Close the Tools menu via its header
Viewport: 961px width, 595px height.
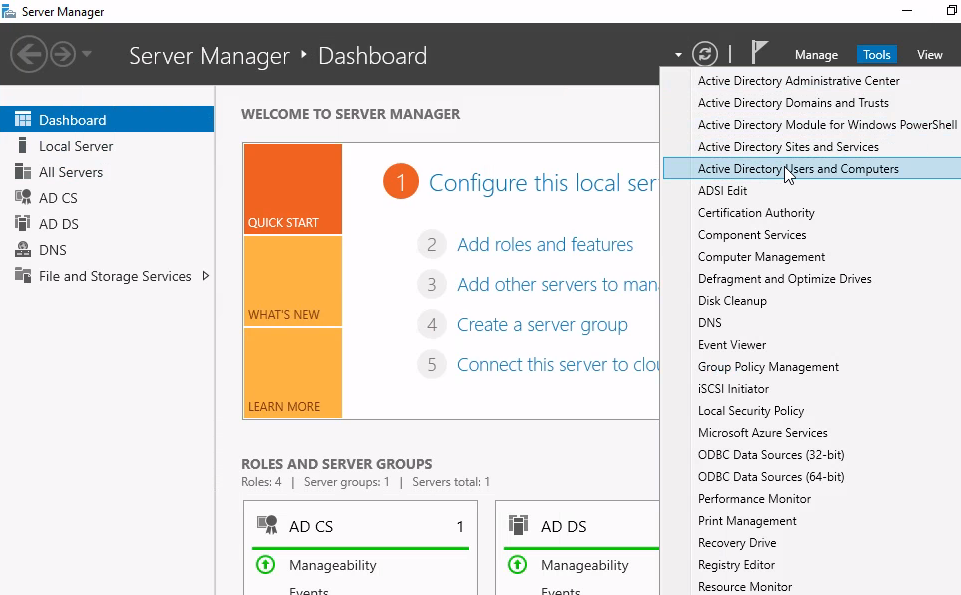point(876,55)
